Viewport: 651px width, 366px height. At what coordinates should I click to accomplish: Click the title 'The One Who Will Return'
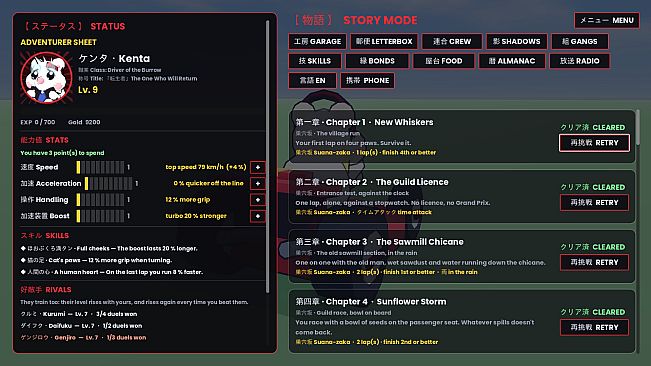(x=164, y=78)
